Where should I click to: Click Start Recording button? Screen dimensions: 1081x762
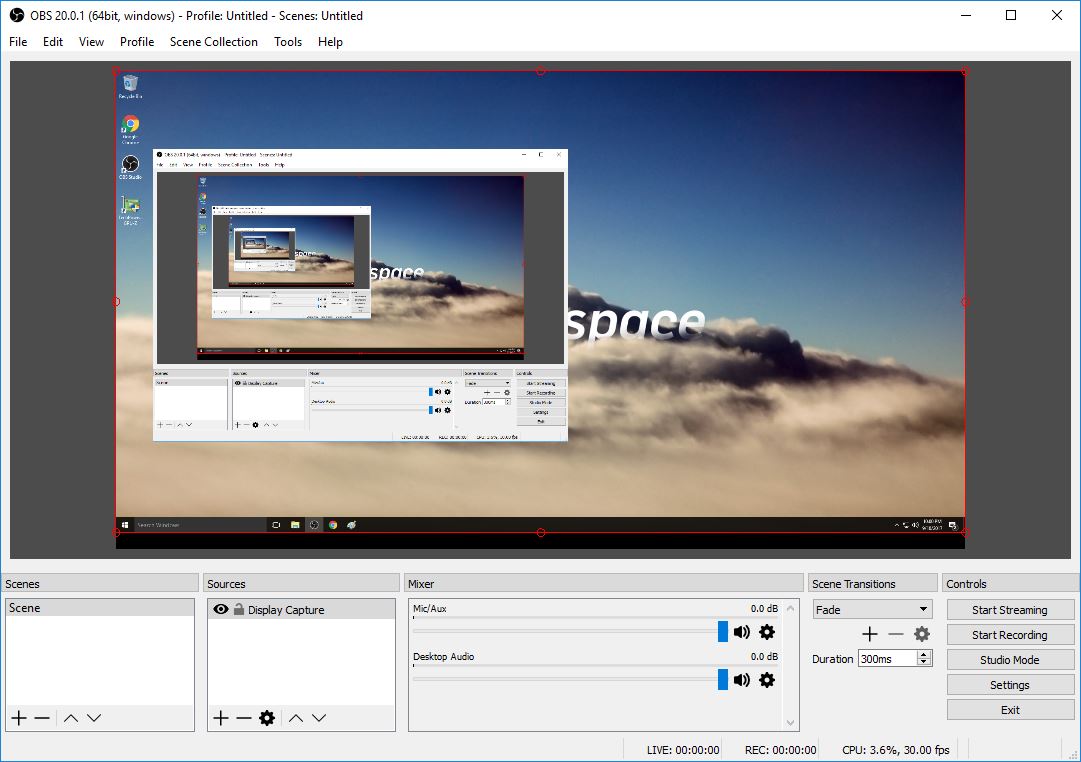click(1010, 635)
